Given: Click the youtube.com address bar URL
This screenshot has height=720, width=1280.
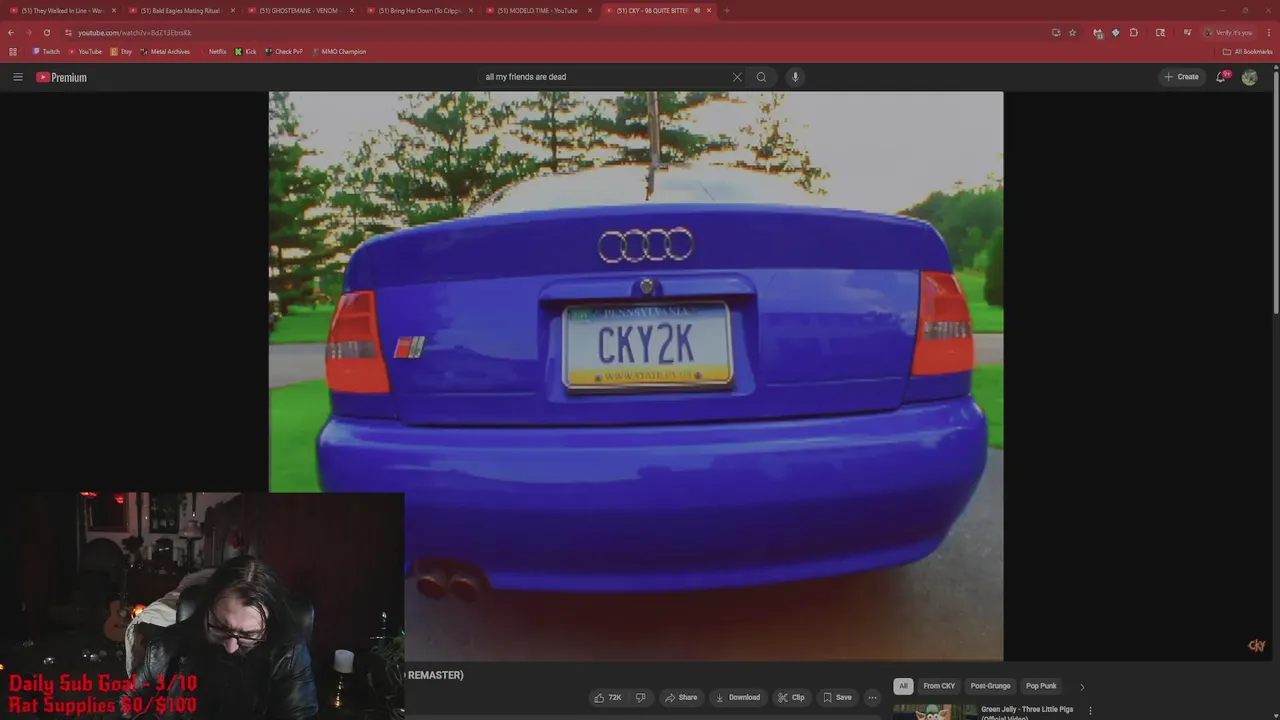Looking at the screenshot, I should click(x=135, y=32).
